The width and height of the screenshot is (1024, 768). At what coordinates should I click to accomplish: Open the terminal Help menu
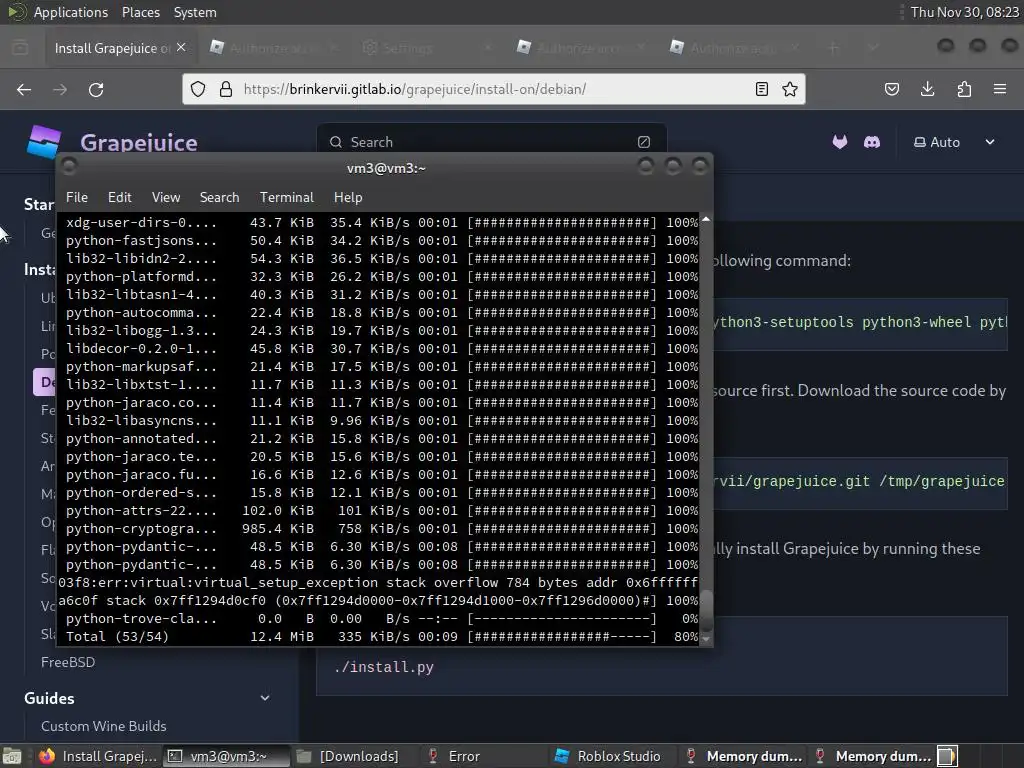click(348, 197)
